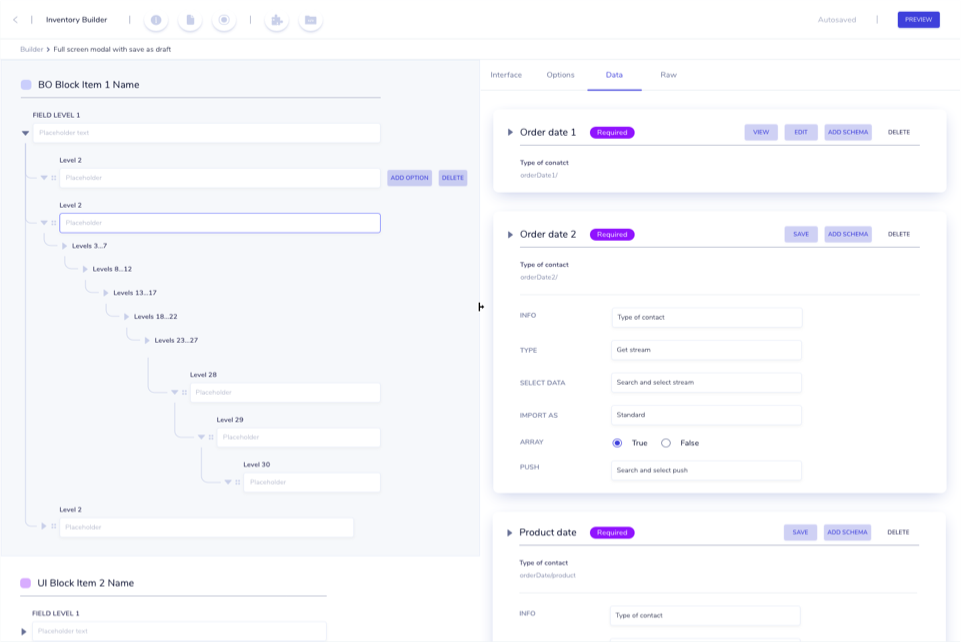Expand the Levels 8...12 group
The width and height of the screenshot is (961, 642).
point(85,269)
